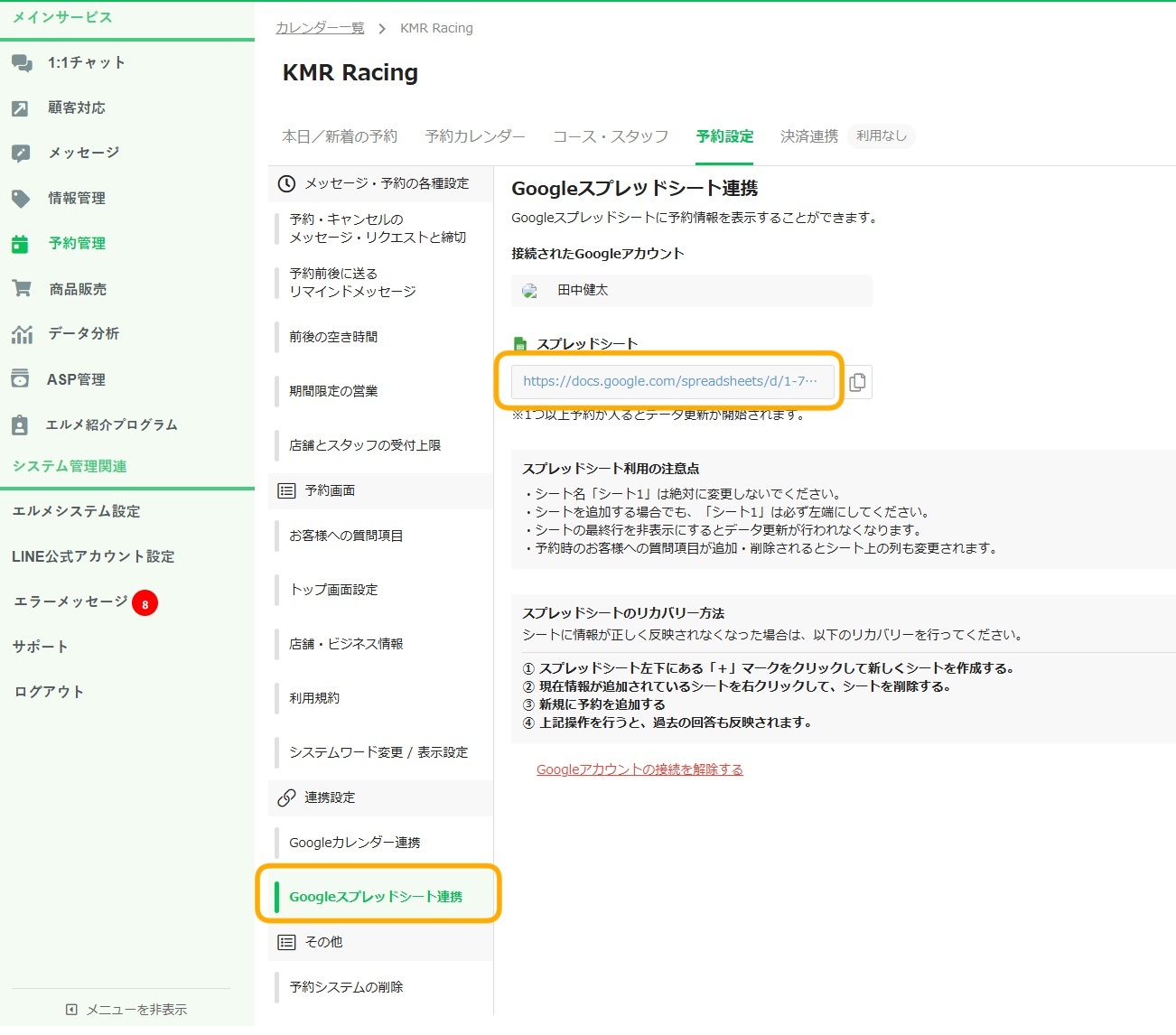The image size is (1176, 1035).
Task: Click ログアウト to sign out
Action: 49,692
